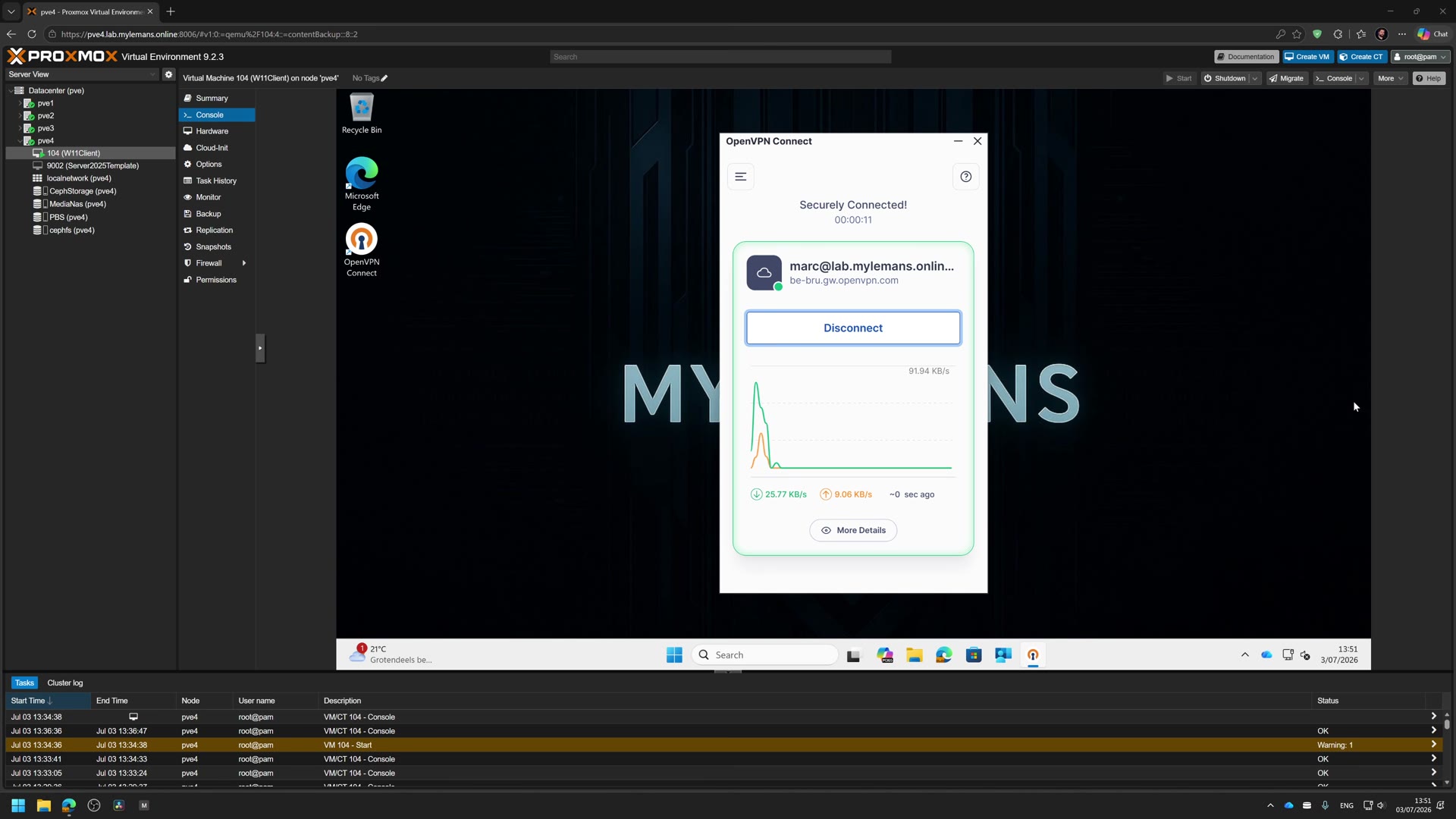Open the OpenVPN help question mark
1456x819 pixels.
coord(965,177)
